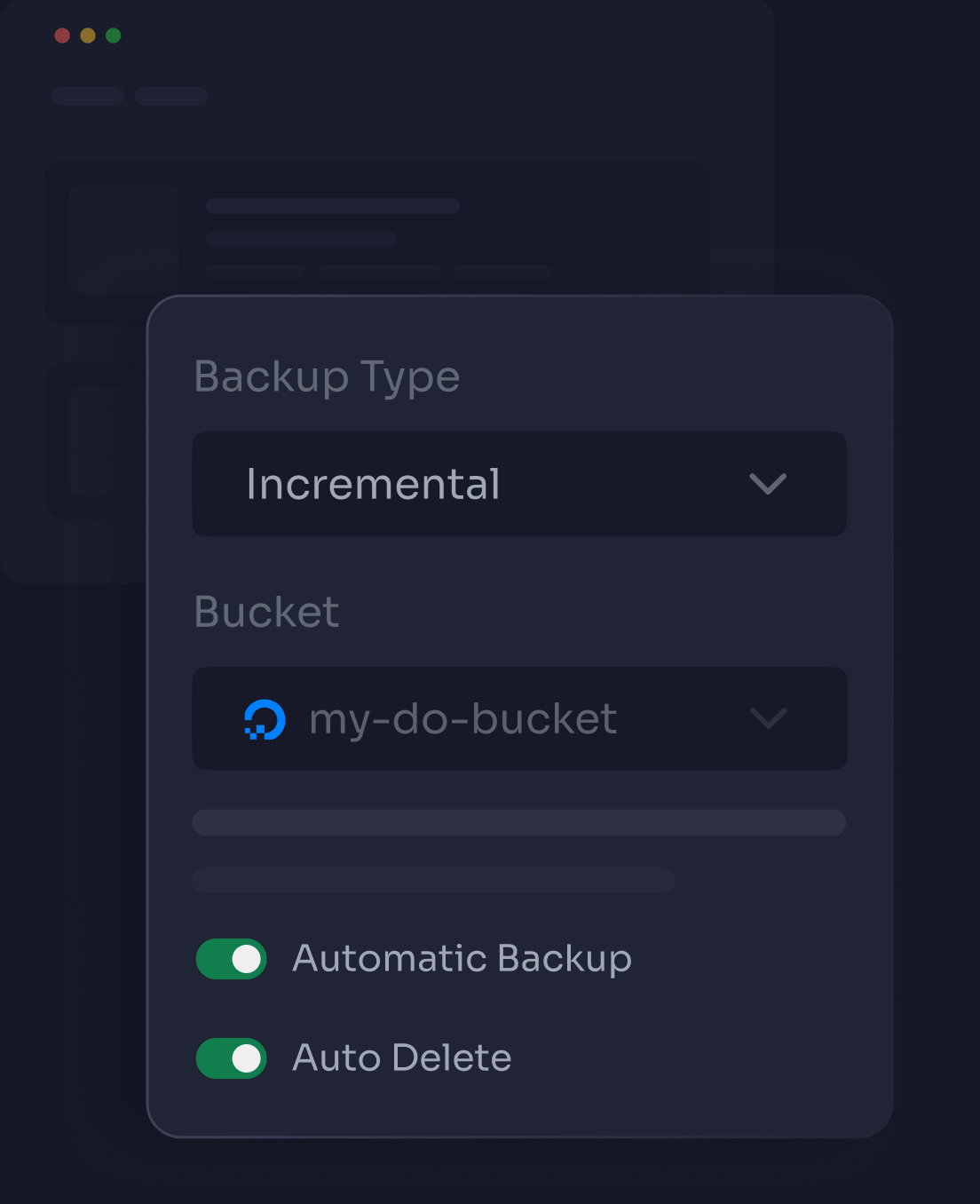Viewport: 980px width, 1204px height.
Task: Open the my-do-bucket bucket dropdown
Action: (519, 719)
